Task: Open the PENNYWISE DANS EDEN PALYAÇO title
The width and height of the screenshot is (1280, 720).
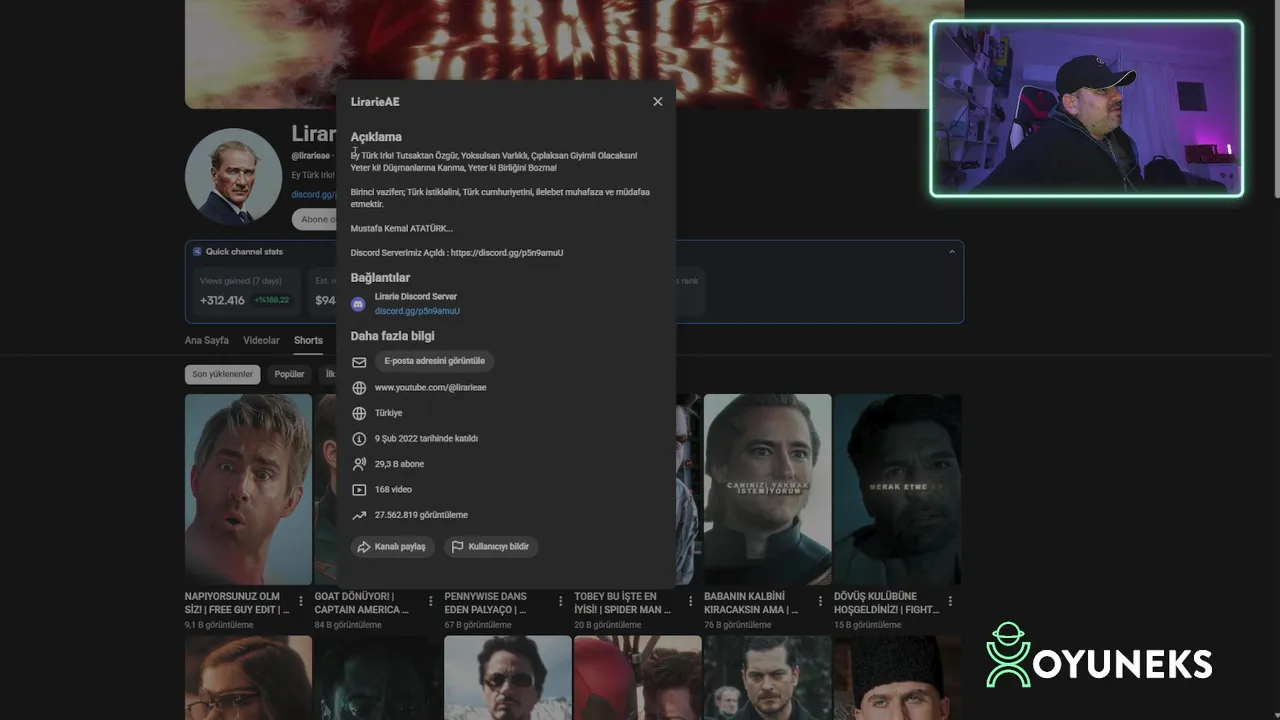Action: click(x=486, y=603)
